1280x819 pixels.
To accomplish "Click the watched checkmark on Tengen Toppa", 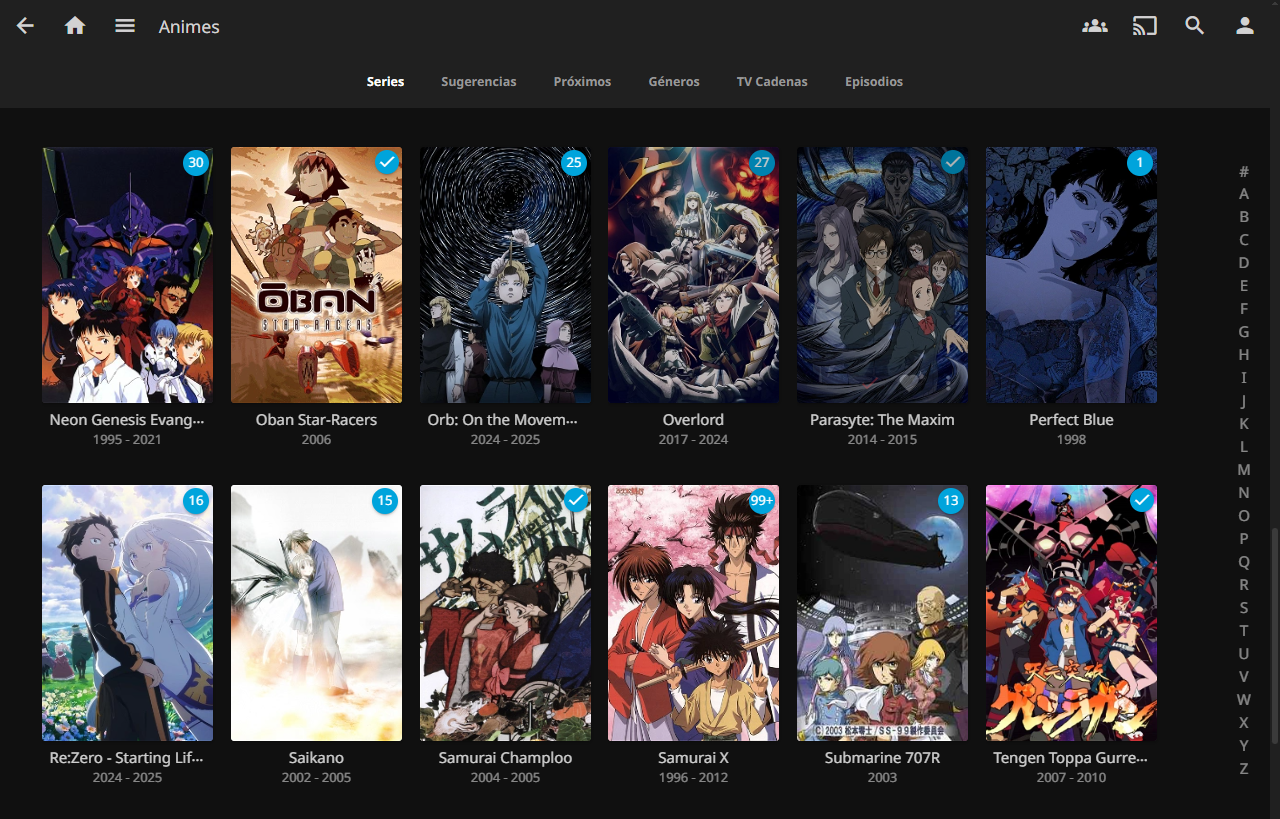I will [1140, 500].
